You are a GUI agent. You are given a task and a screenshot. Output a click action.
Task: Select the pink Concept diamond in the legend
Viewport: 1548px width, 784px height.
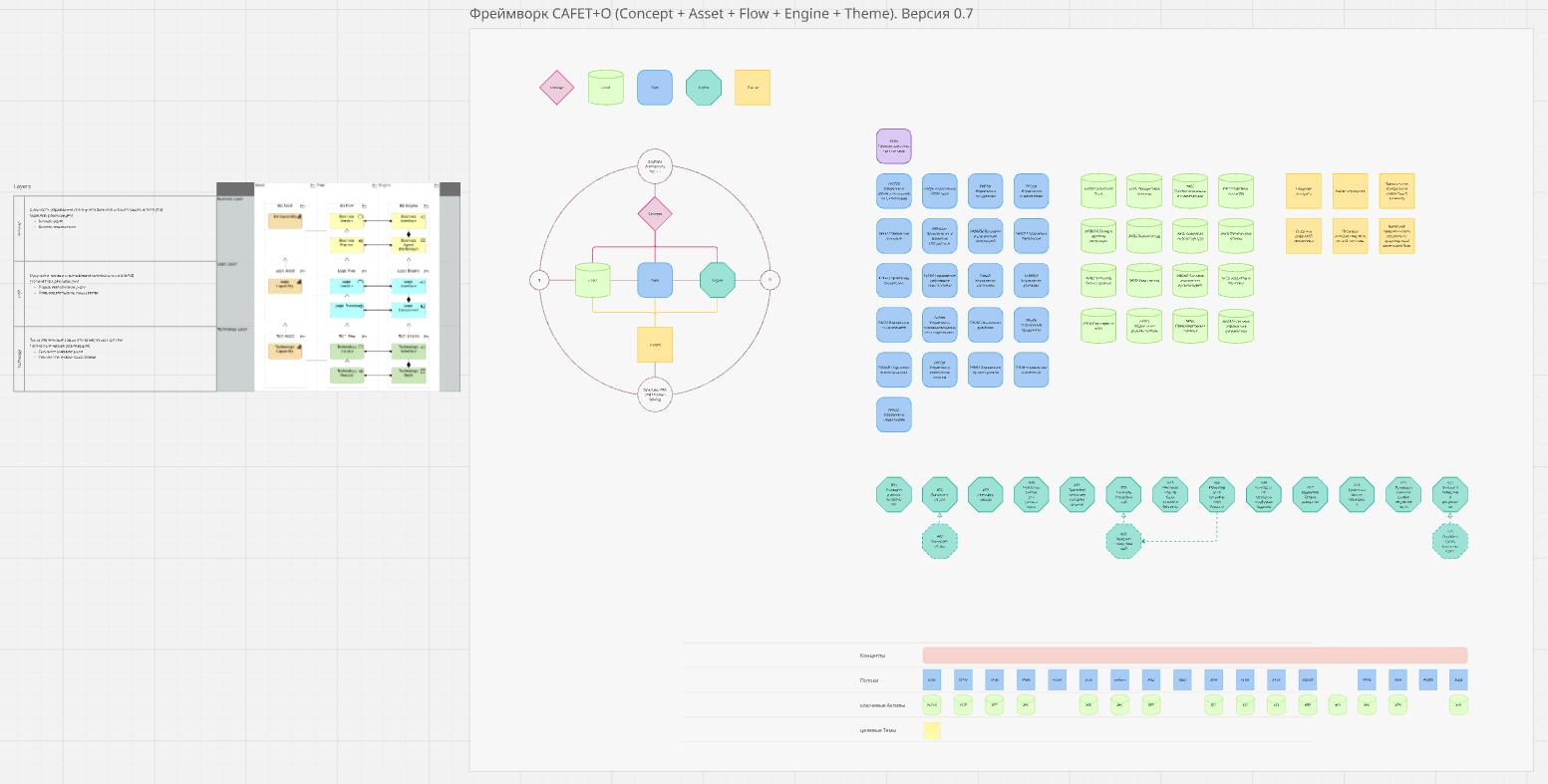point(557,88)
